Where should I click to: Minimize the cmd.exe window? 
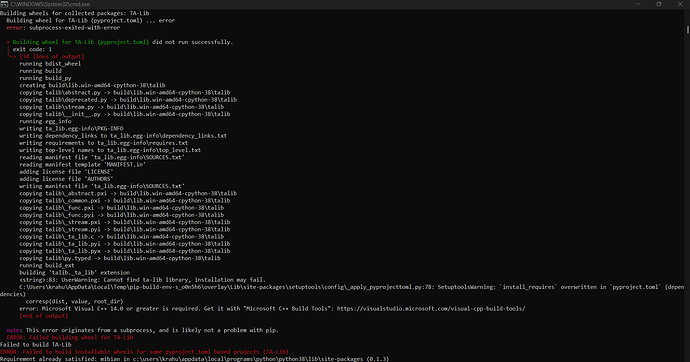click(x=638, y=4)
